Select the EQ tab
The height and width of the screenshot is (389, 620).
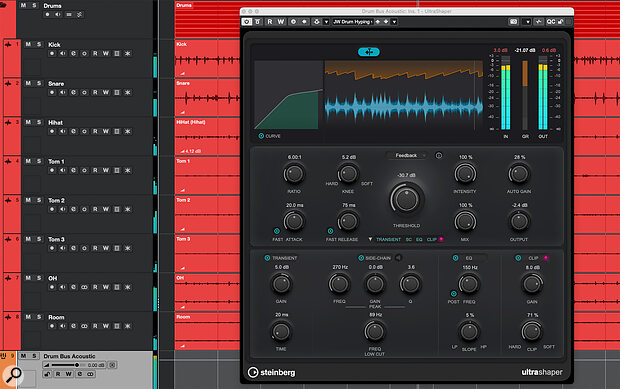419,240
